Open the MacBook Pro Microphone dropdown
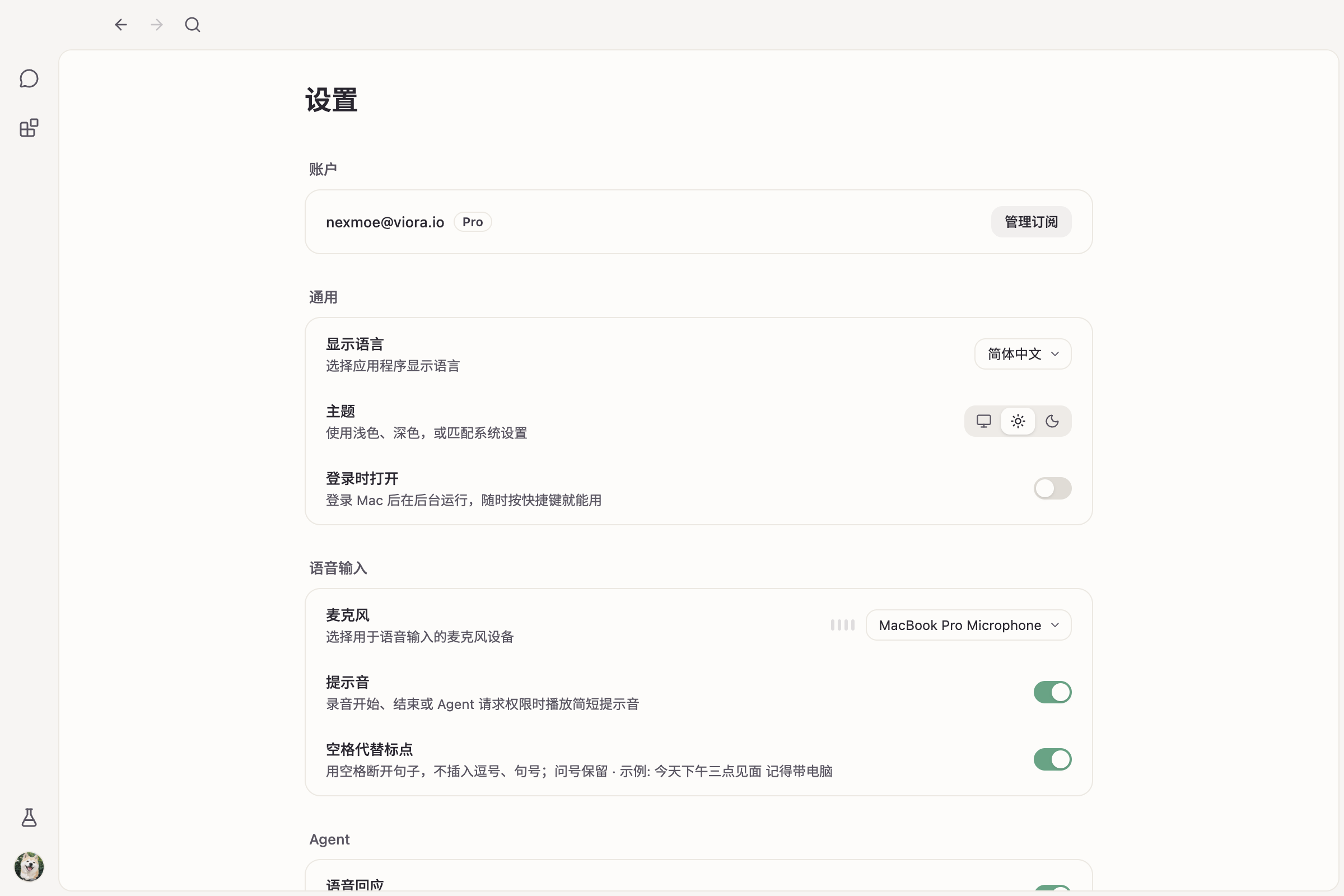This screenshot has width=1344, height=896. click(968, 625)
